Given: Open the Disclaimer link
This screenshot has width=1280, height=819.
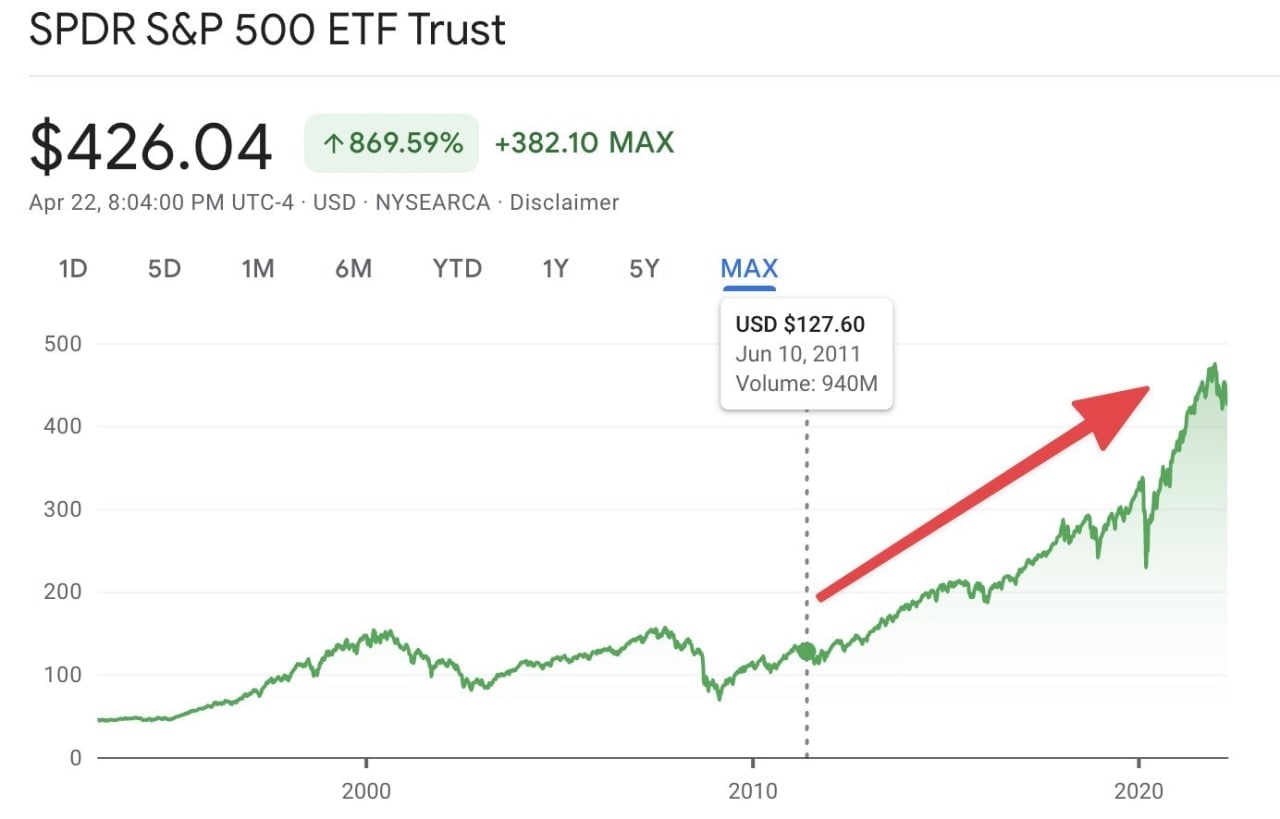Looking at the screenshot, I should (x=564, y=202).
